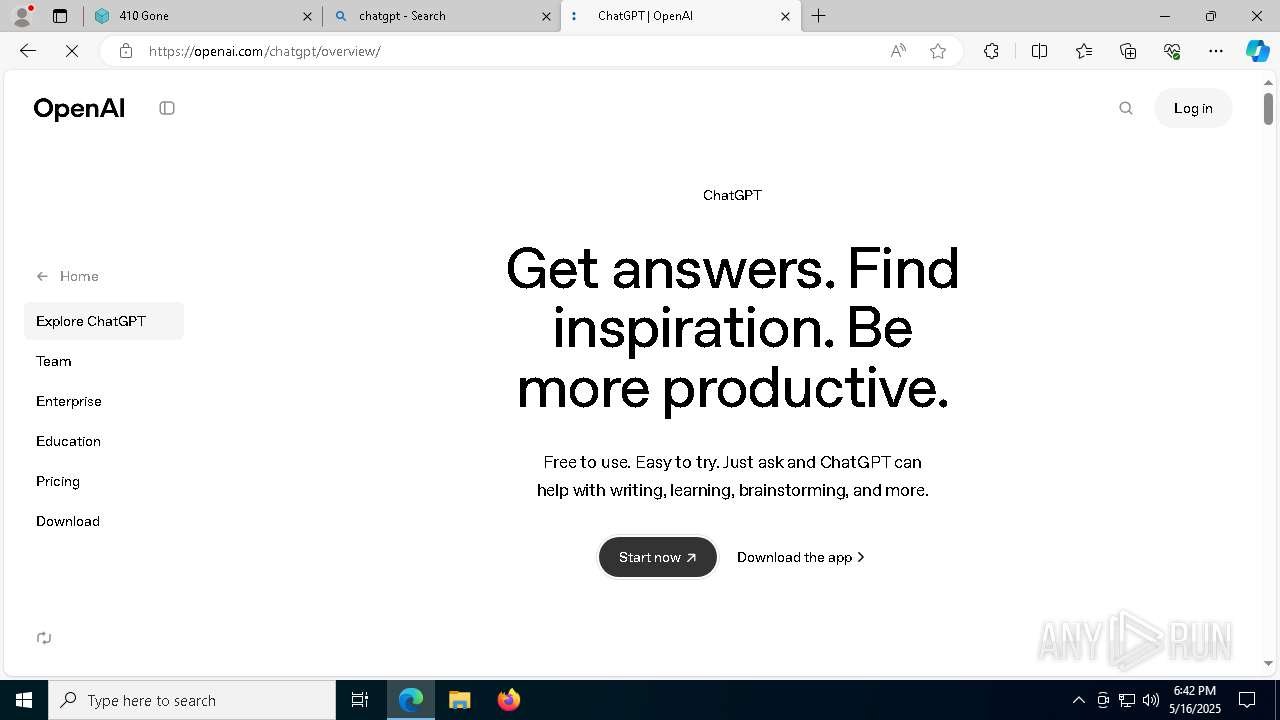Click the Windows taskbar search box
The width and height of the screenshot is (1280, 720).
pyautogui.click(x=192, y=700)
